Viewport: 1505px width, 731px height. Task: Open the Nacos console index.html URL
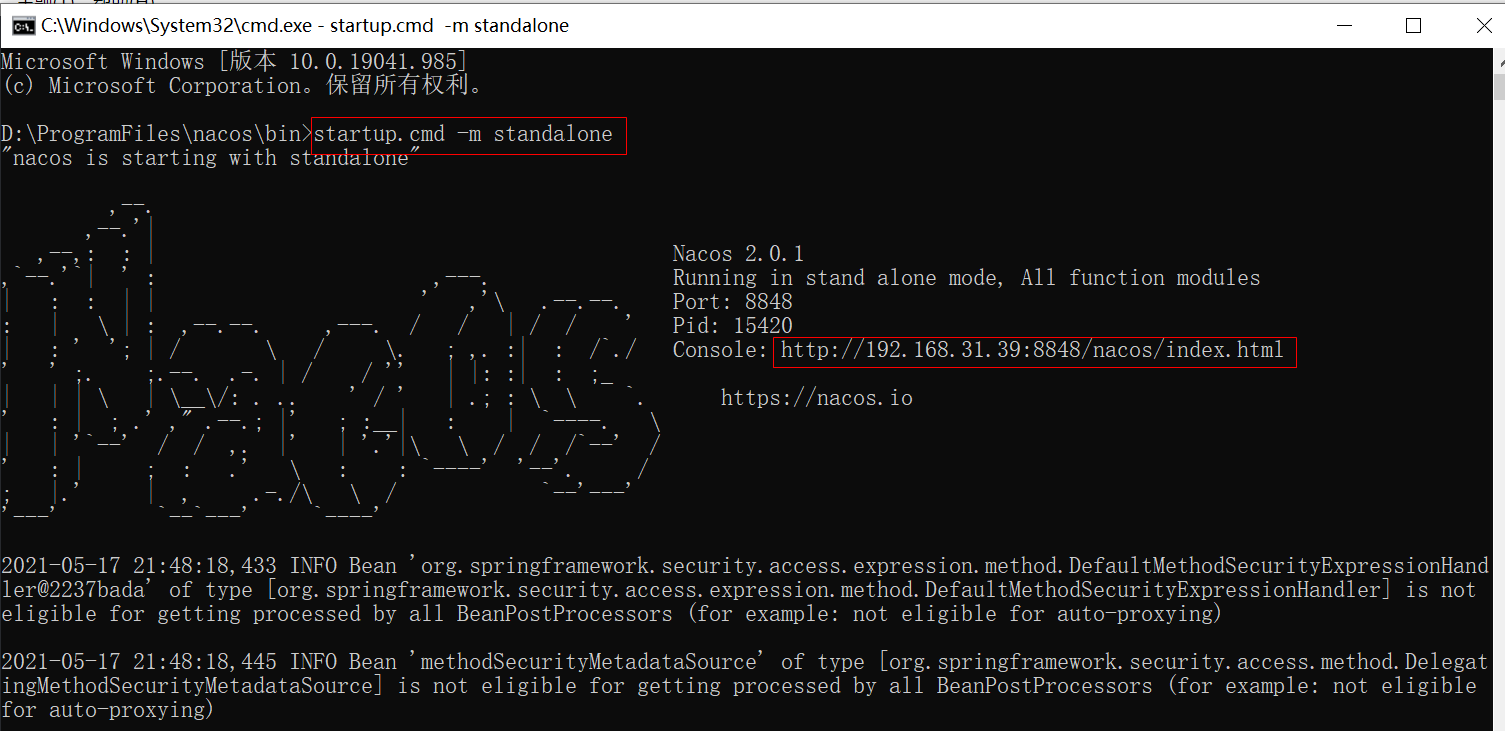1031,350
